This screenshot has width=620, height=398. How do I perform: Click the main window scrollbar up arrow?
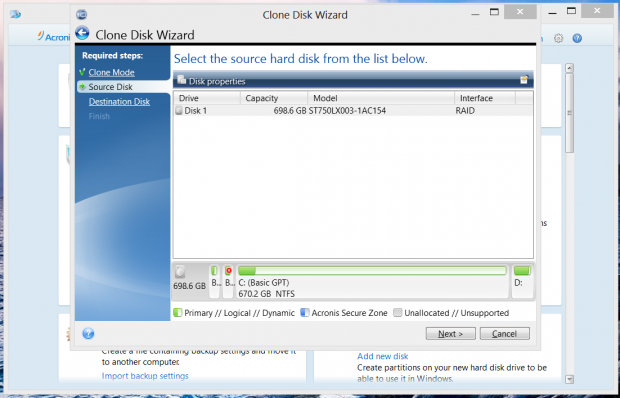tap(569, 68)
